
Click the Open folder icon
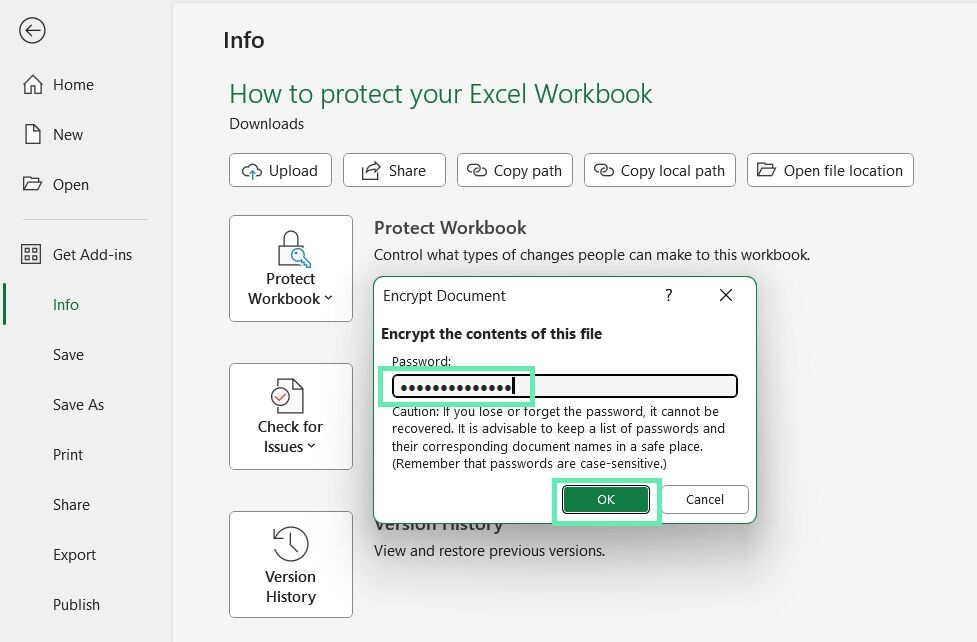point(32,184)
